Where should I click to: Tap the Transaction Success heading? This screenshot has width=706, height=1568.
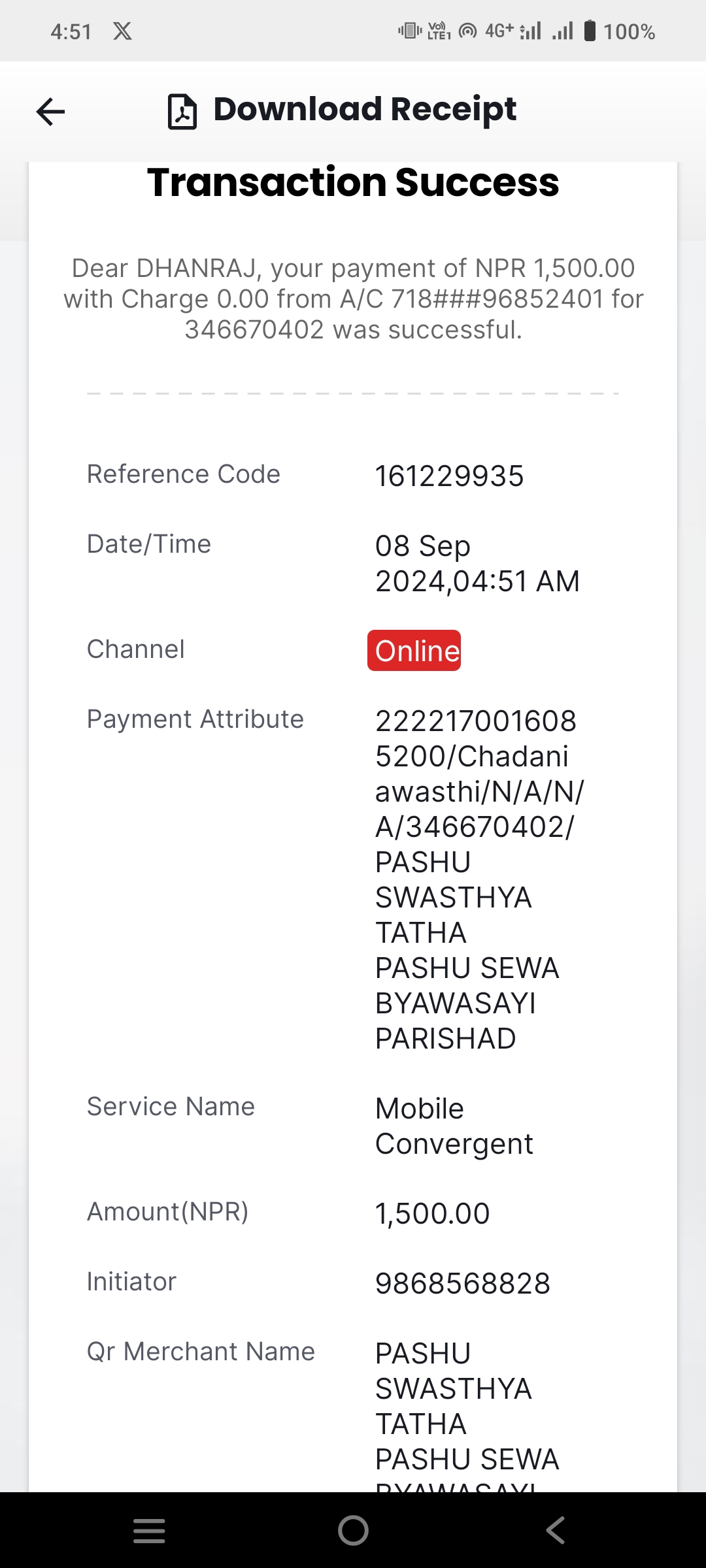353,182
